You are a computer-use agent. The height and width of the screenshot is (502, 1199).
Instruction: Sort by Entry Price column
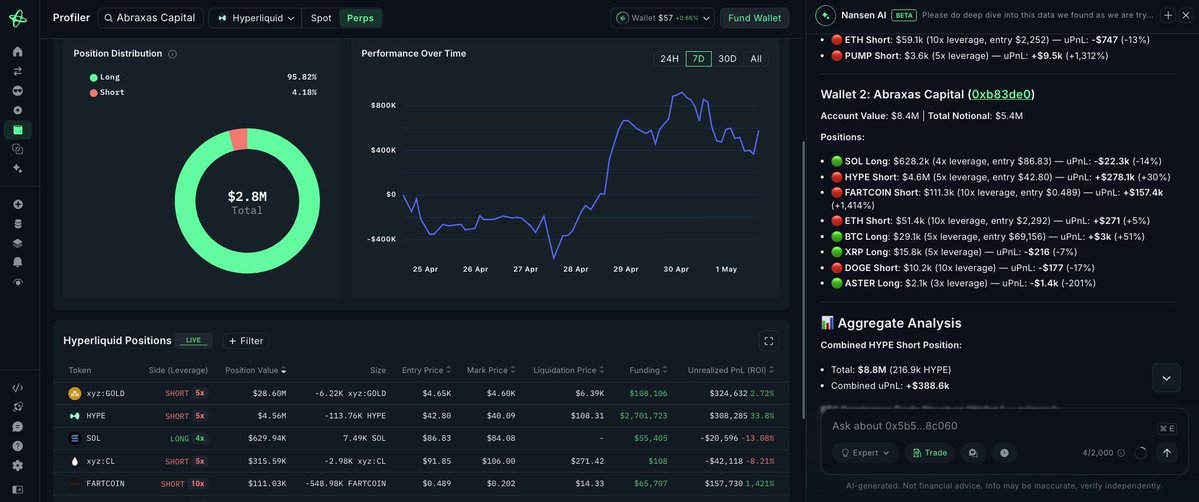point(427,370)
